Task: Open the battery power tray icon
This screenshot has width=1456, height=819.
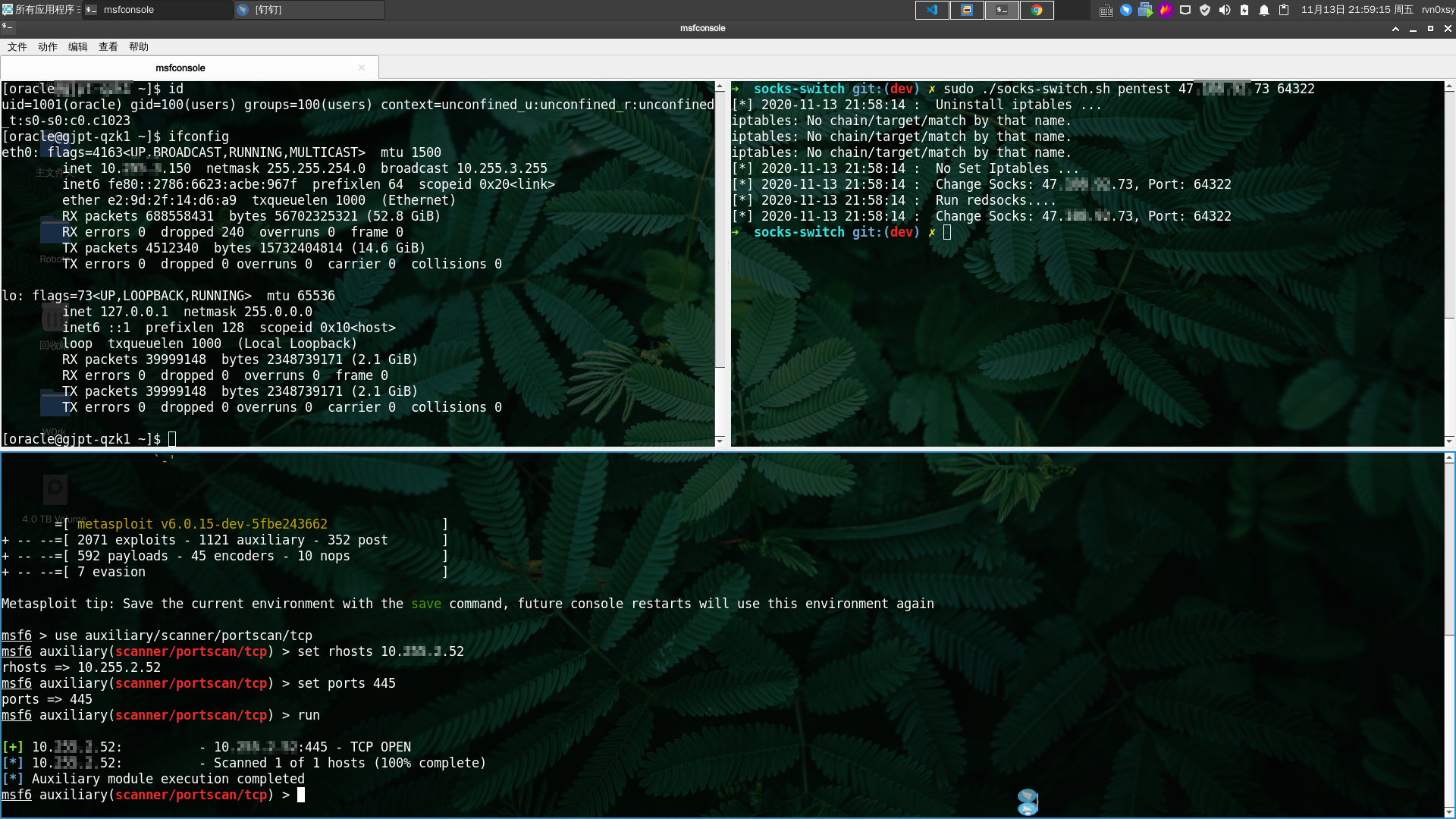Action: point(1244,10)
